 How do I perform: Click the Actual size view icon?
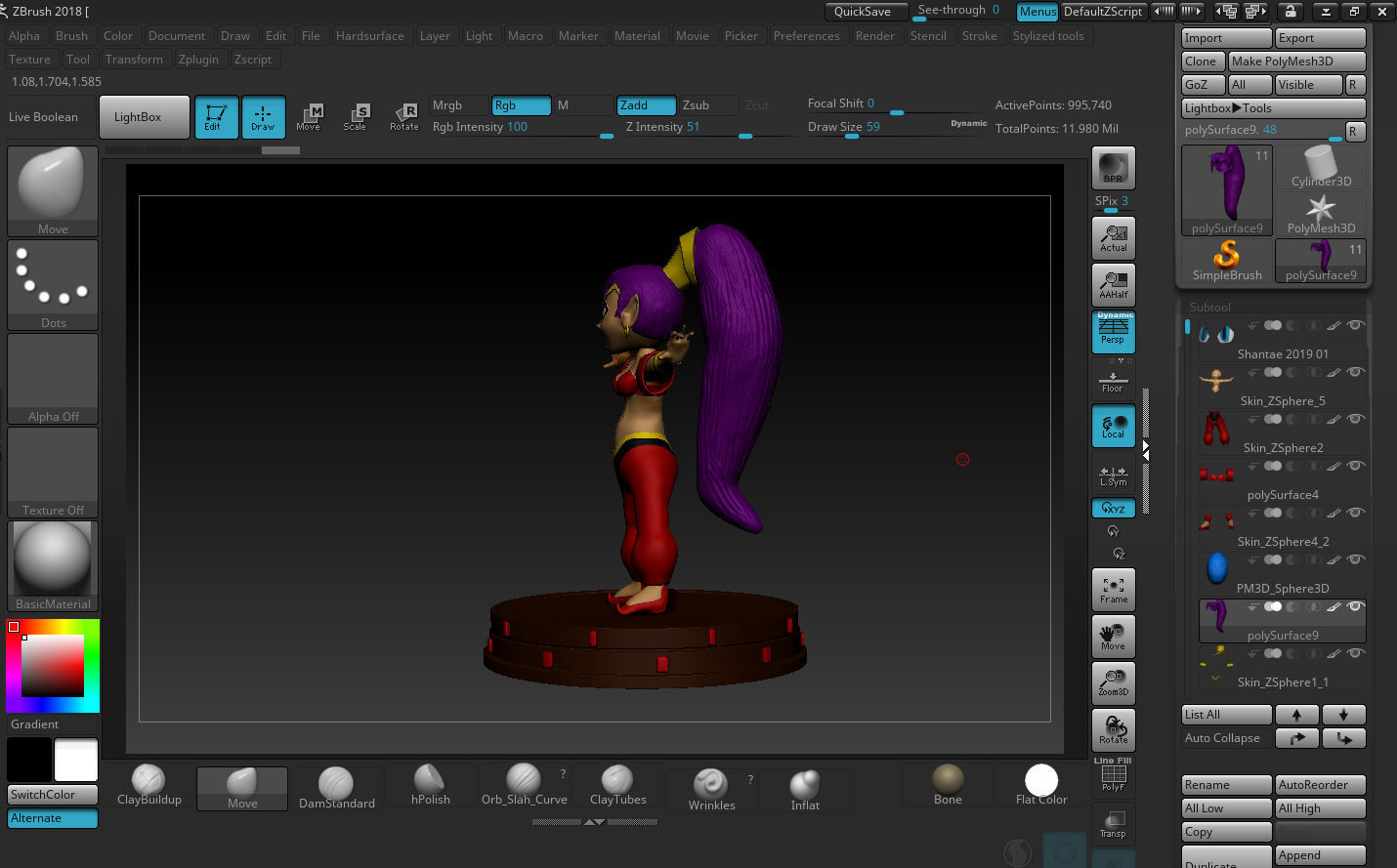pyautogui.click(x=1114, y=238)
